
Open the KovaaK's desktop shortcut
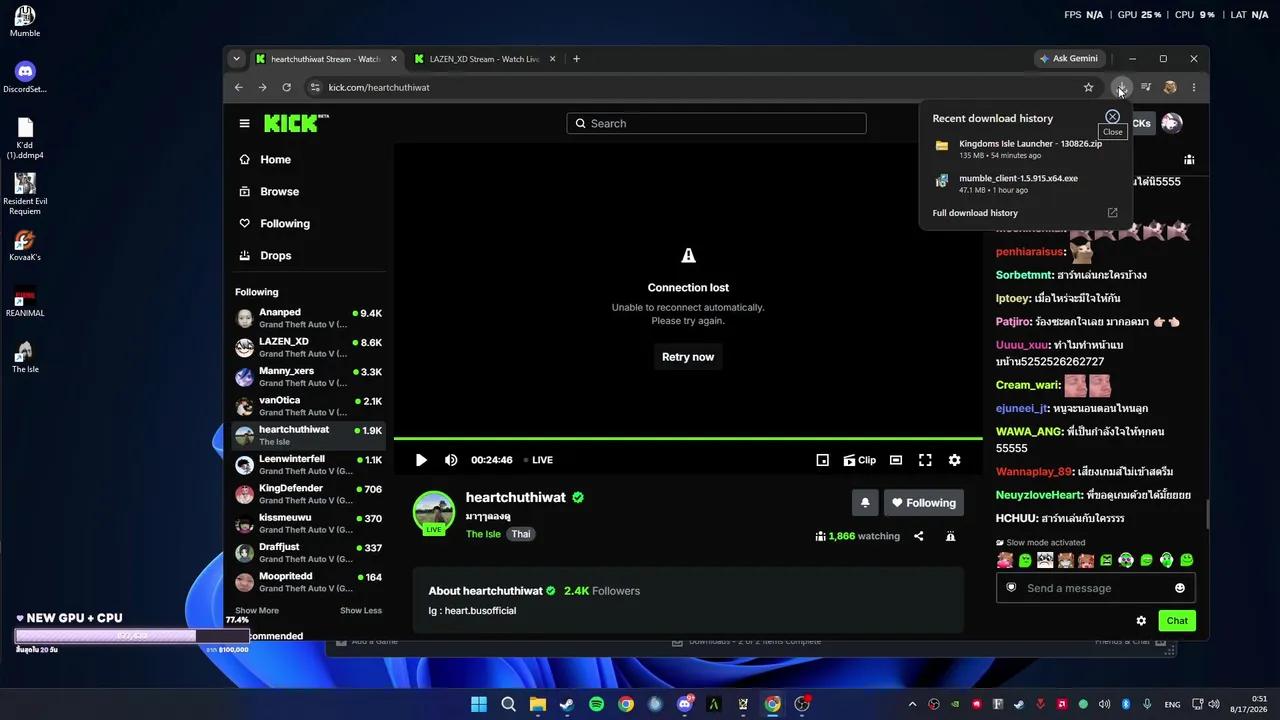pos(25,245)
